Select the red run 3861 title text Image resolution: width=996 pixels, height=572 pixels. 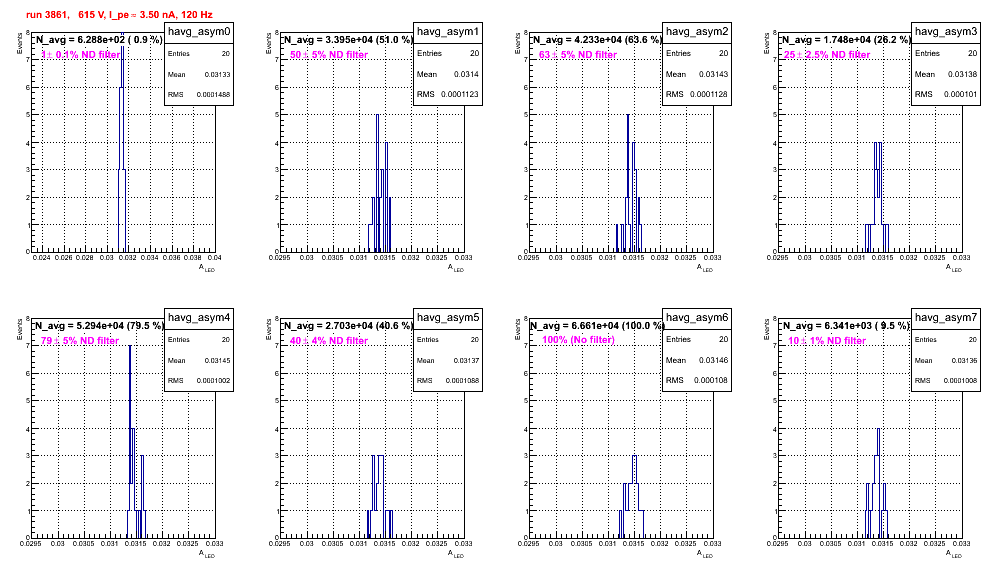(x=119, y=15)
